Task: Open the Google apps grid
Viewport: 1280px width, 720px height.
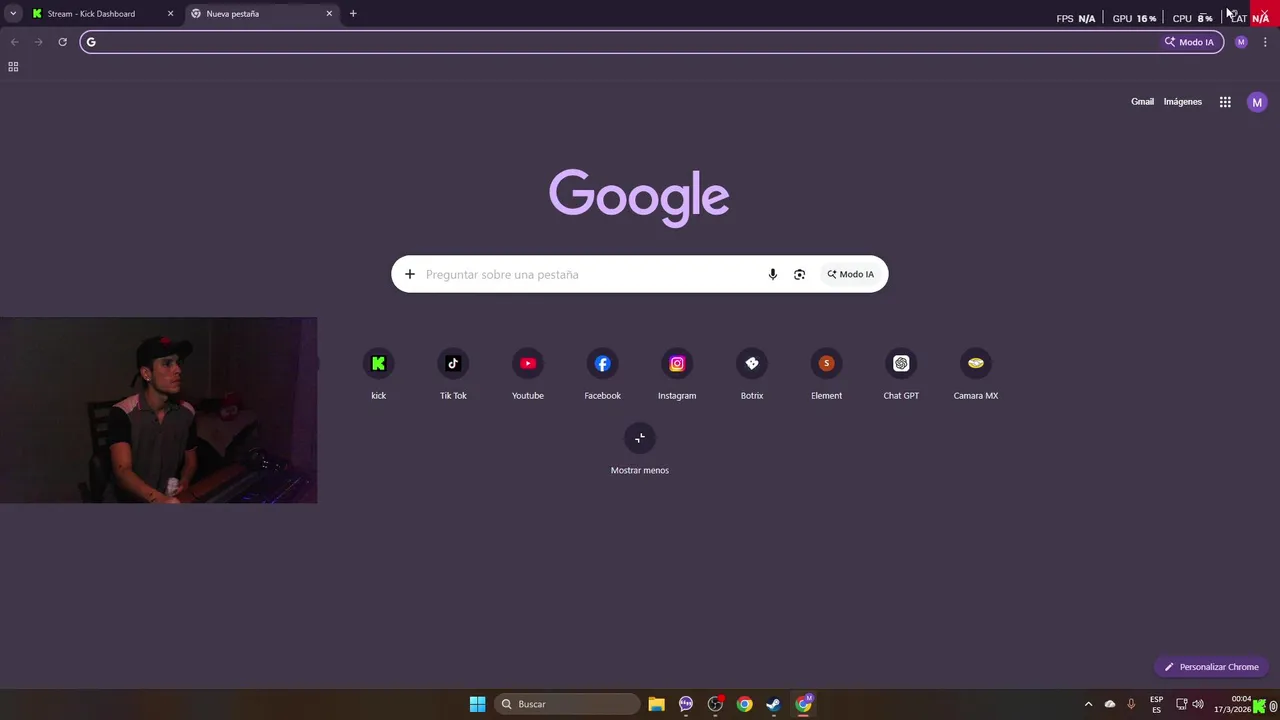Action: (x=1225, y=102)
